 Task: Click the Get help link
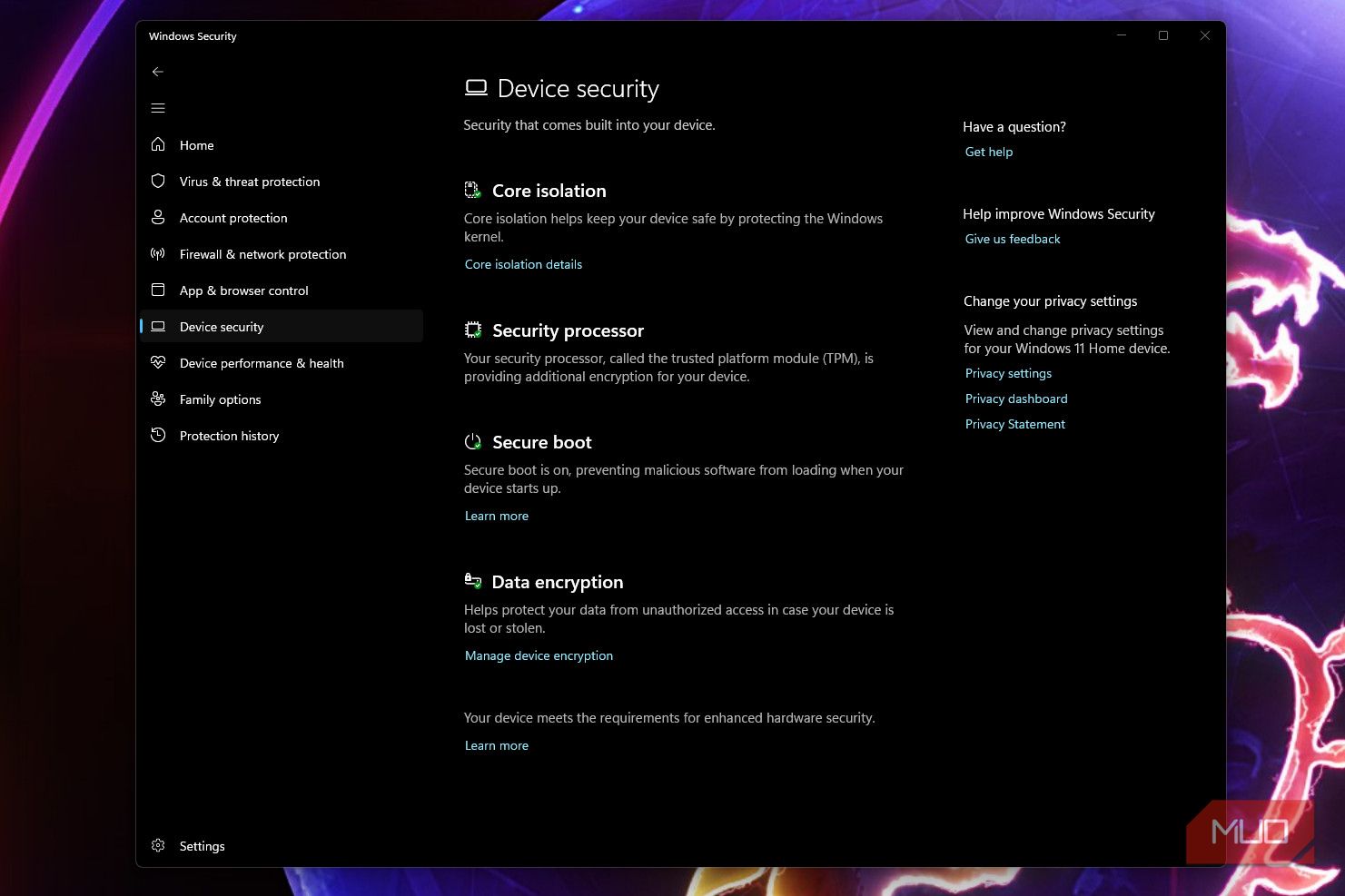(989, 152)
